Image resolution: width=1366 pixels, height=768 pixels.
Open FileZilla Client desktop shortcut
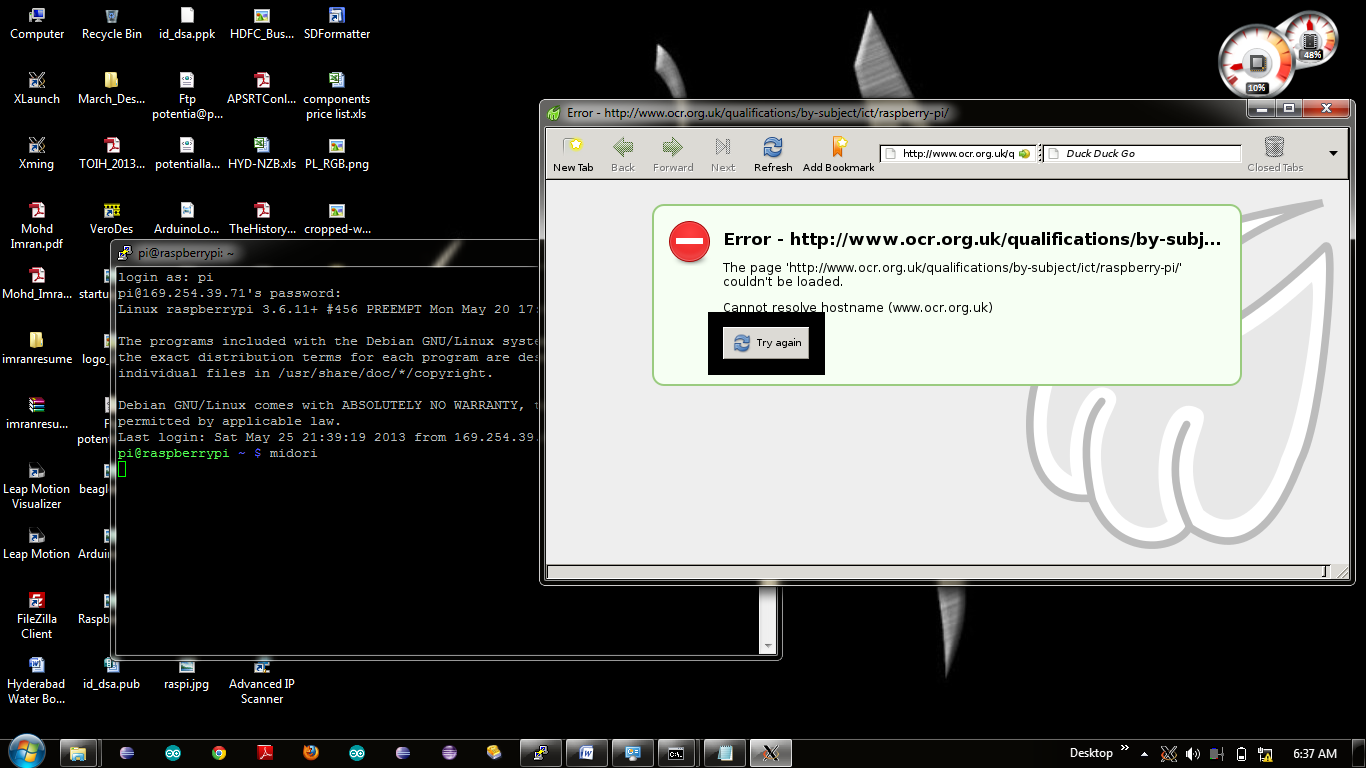36,611
